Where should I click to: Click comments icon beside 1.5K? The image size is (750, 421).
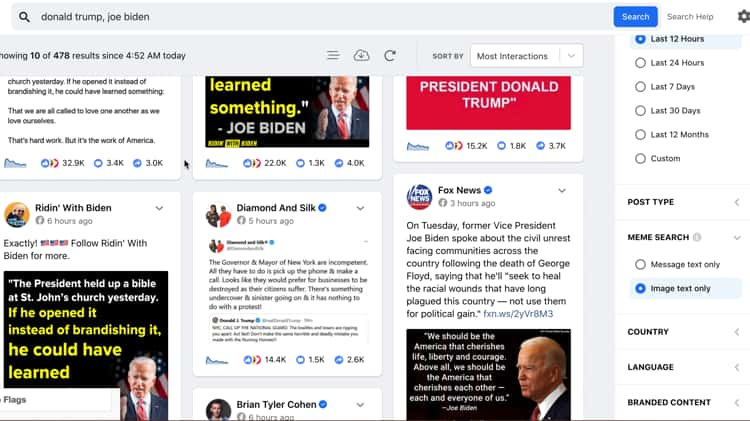pos(300,359)
